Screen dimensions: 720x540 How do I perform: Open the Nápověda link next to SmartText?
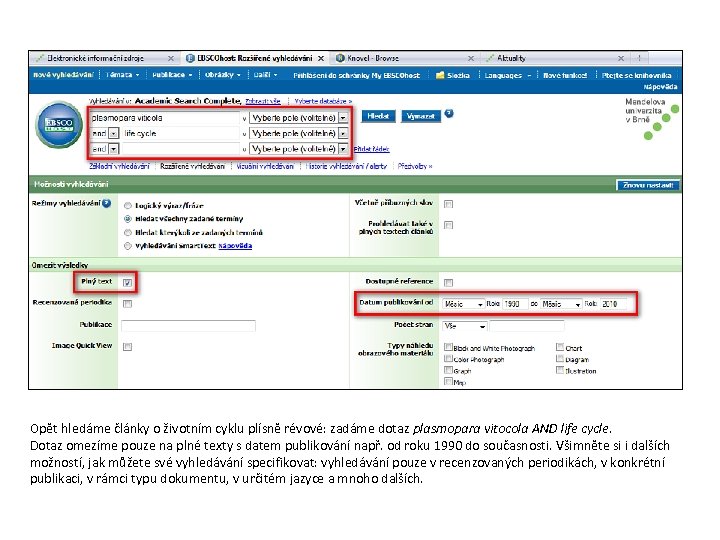coord(235,246)
